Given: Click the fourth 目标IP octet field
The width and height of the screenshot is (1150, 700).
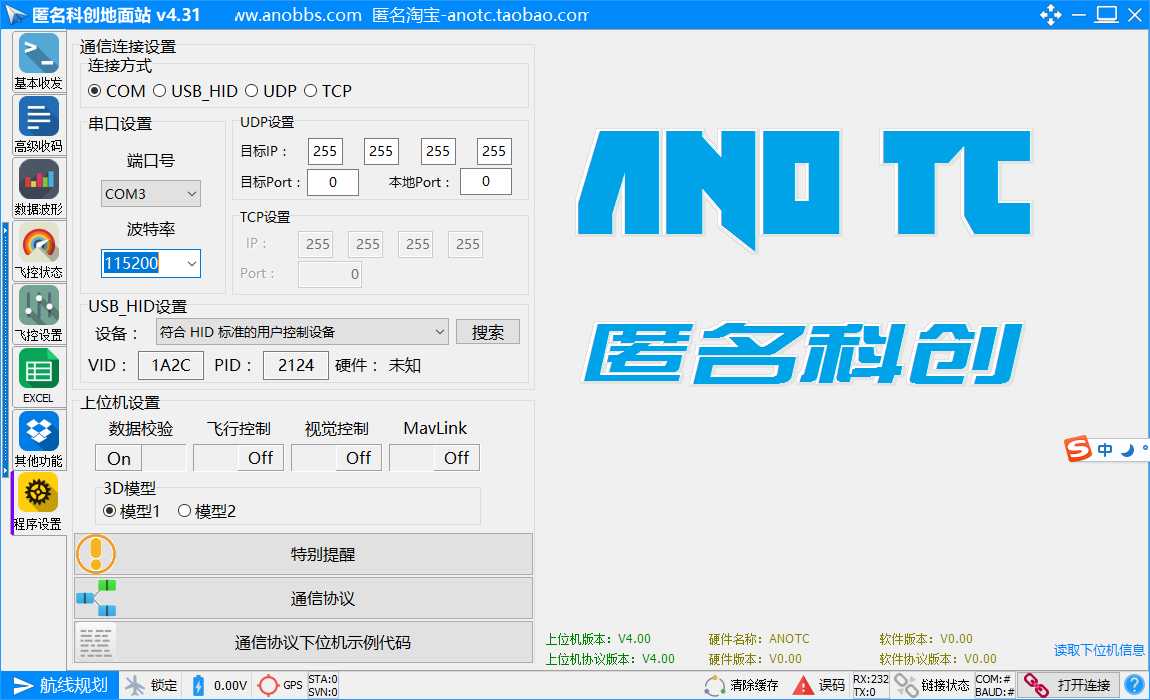Looking at the screenshot, I should [x=494, y=151].
